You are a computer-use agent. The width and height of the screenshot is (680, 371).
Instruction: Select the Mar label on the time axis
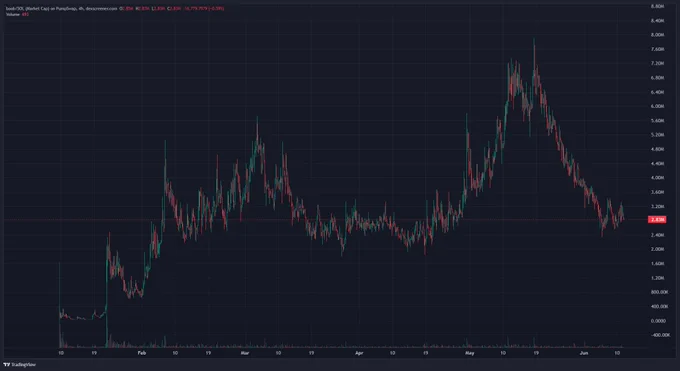click(x=245, y=353)
